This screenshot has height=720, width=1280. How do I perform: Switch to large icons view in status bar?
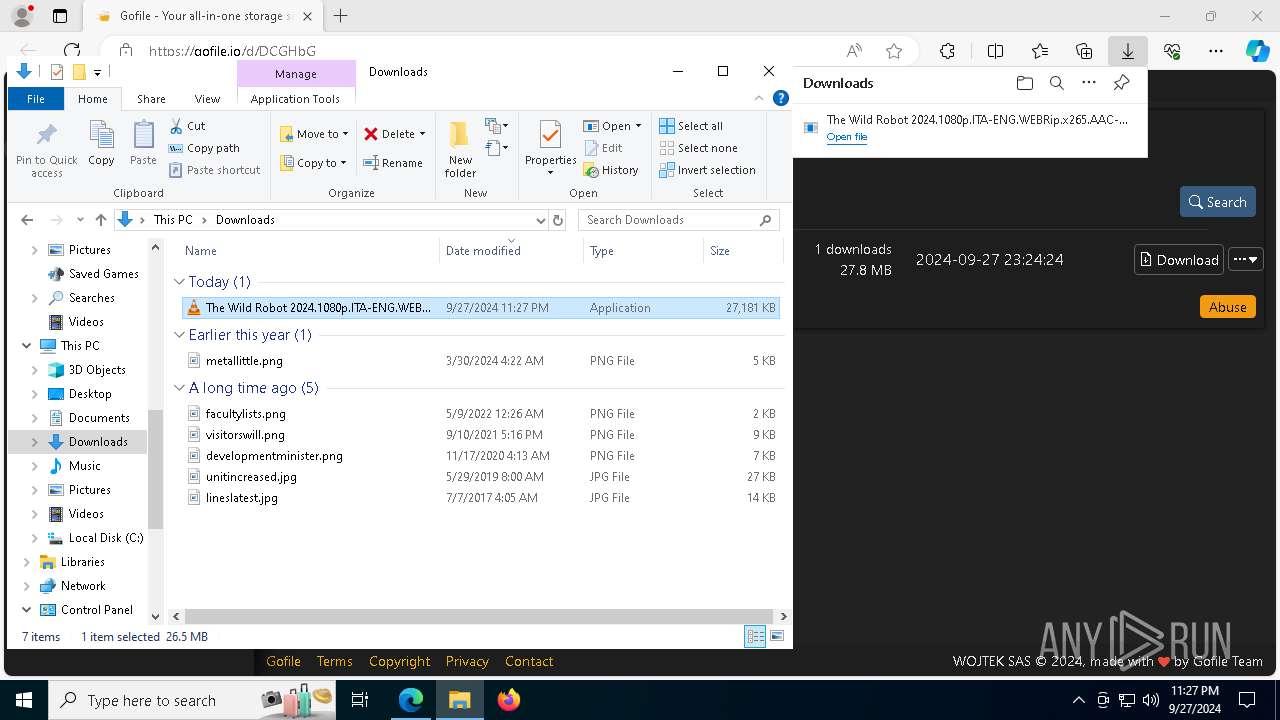(x=777, y=636)
